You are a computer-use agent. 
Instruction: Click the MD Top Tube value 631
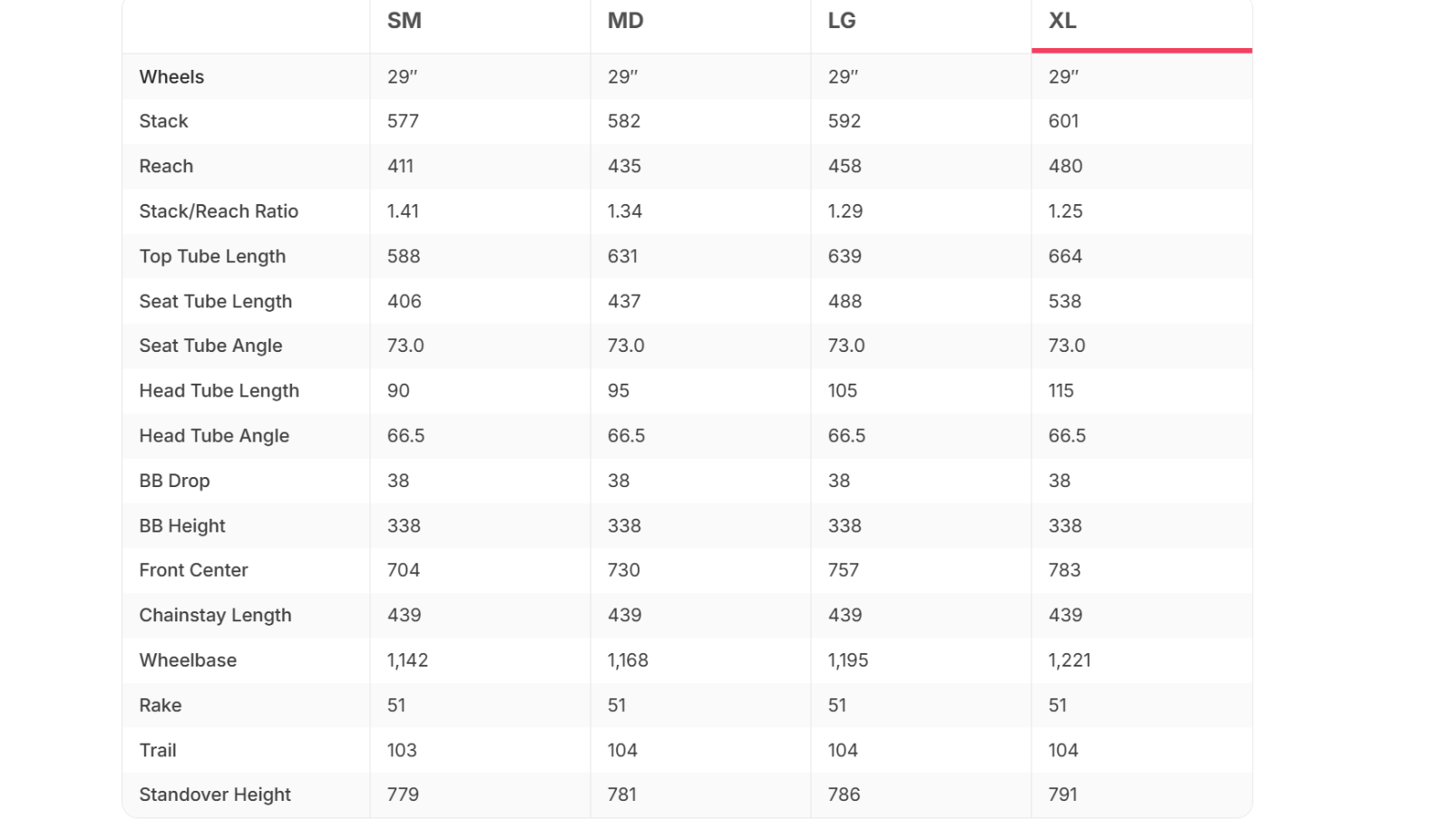(622, 257)
